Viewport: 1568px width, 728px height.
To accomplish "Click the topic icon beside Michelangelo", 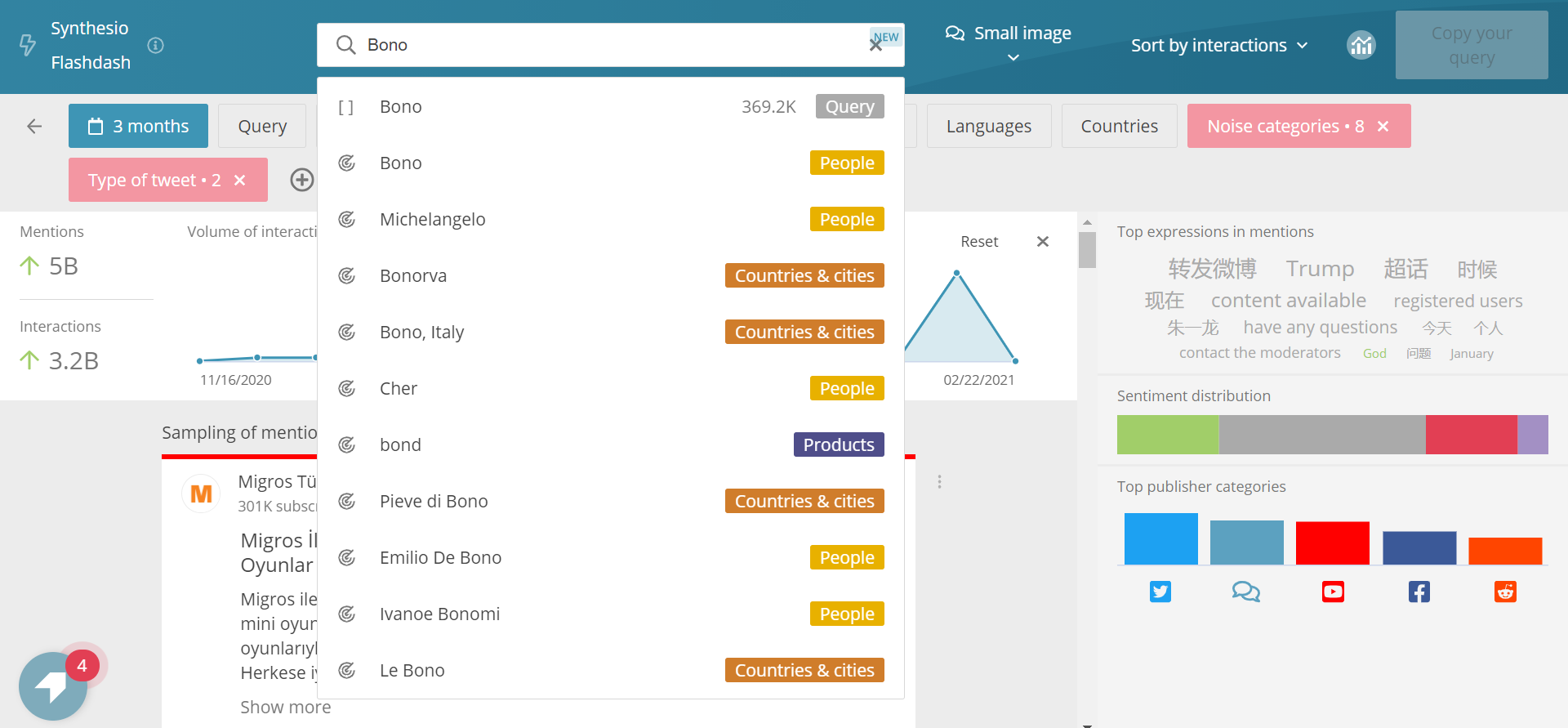I will pos(347,220).
